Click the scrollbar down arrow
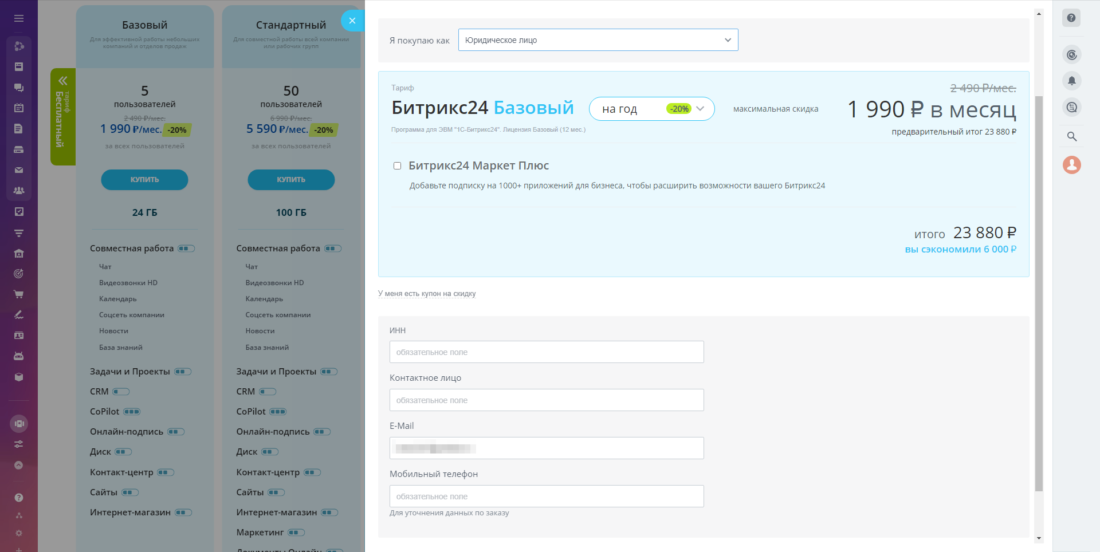Image resolution: width=1100 pixels, height=552 pixels. pyautogui.click(x=1039, y=538)
